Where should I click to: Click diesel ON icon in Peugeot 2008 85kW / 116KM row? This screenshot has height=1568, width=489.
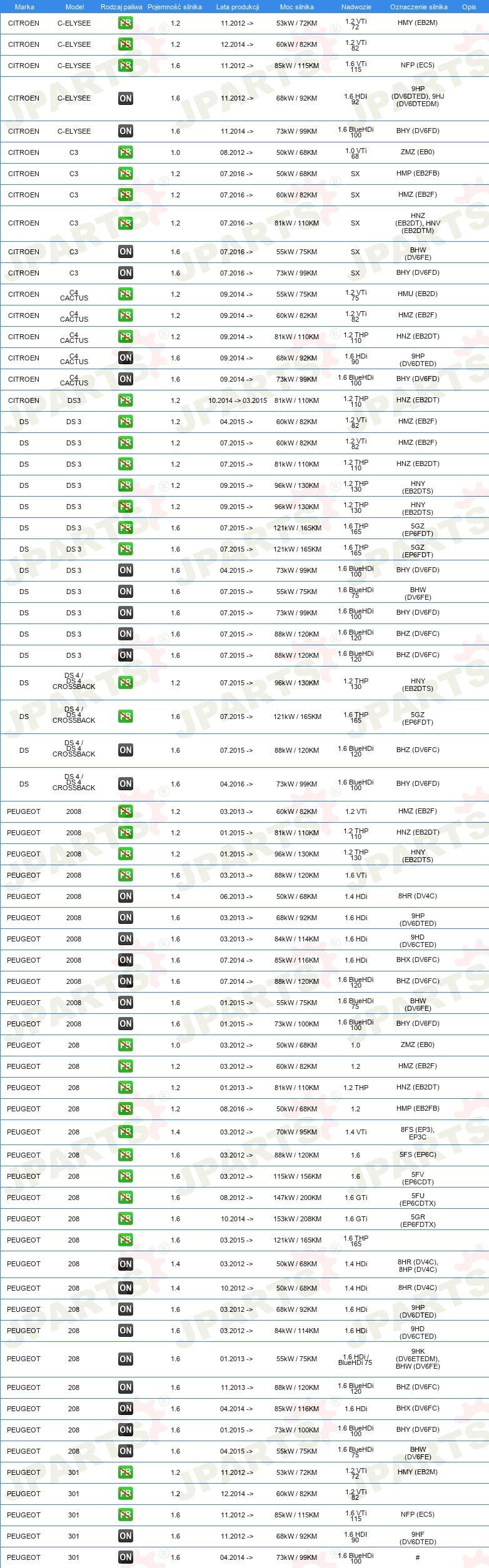[126, 960]
